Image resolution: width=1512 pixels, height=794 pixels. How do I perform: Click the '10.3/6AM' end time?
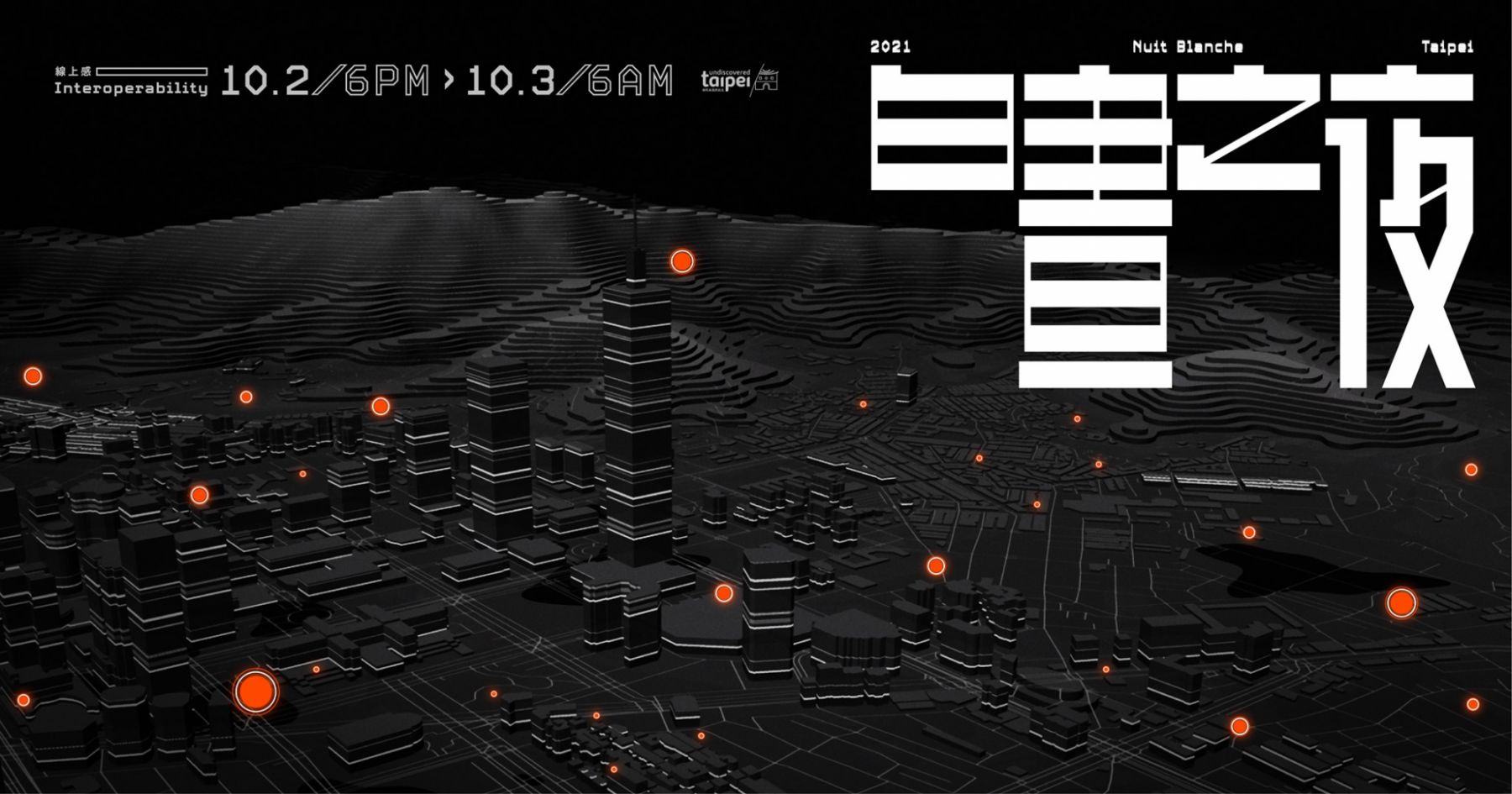click(x=570, y=81)
